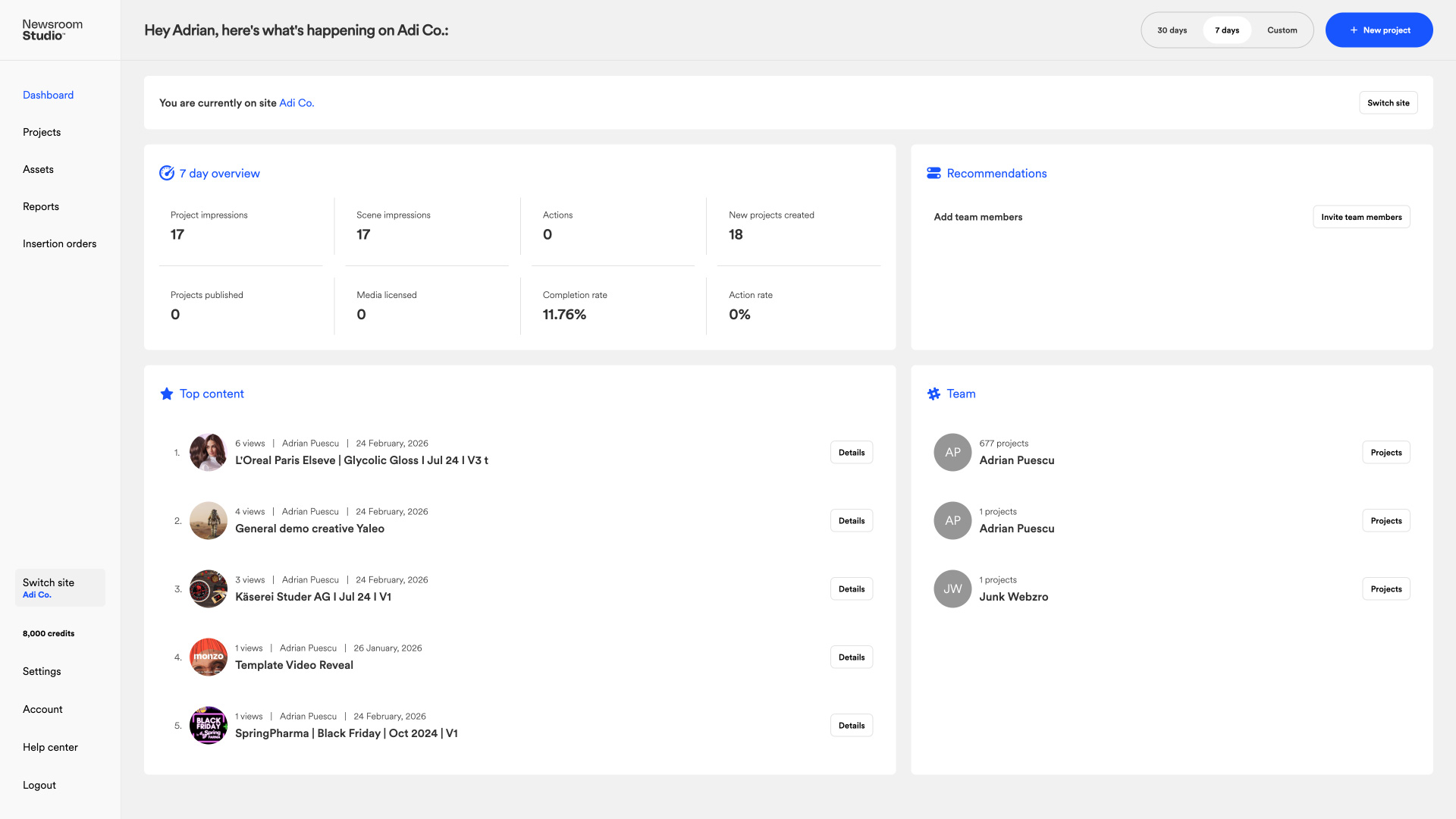
Task: Open the Adi Co. site link
Action: click(296, 103)
